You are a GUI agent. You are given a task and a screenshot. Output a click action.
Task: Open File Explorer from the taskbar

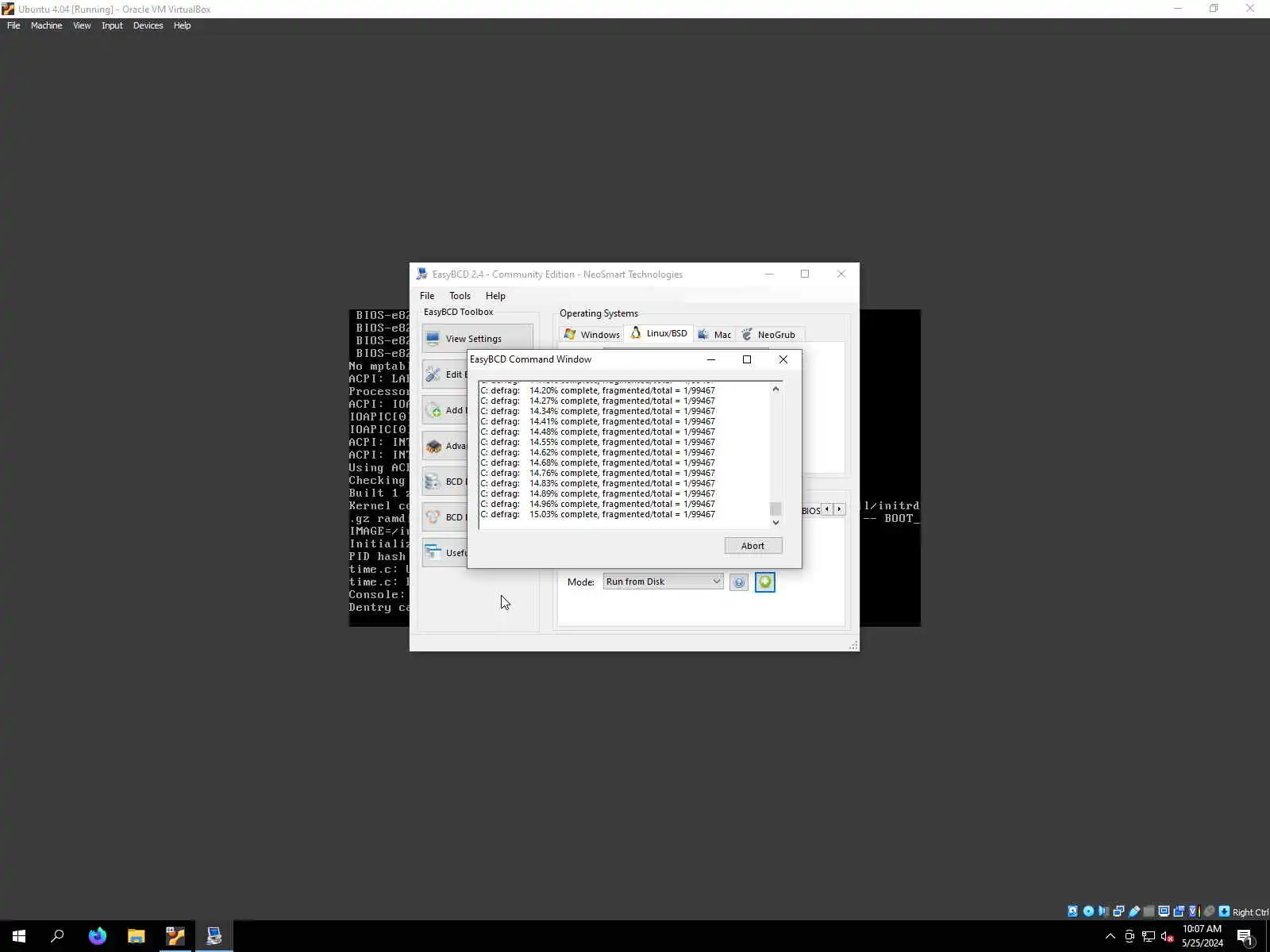[x=137, y=936]
